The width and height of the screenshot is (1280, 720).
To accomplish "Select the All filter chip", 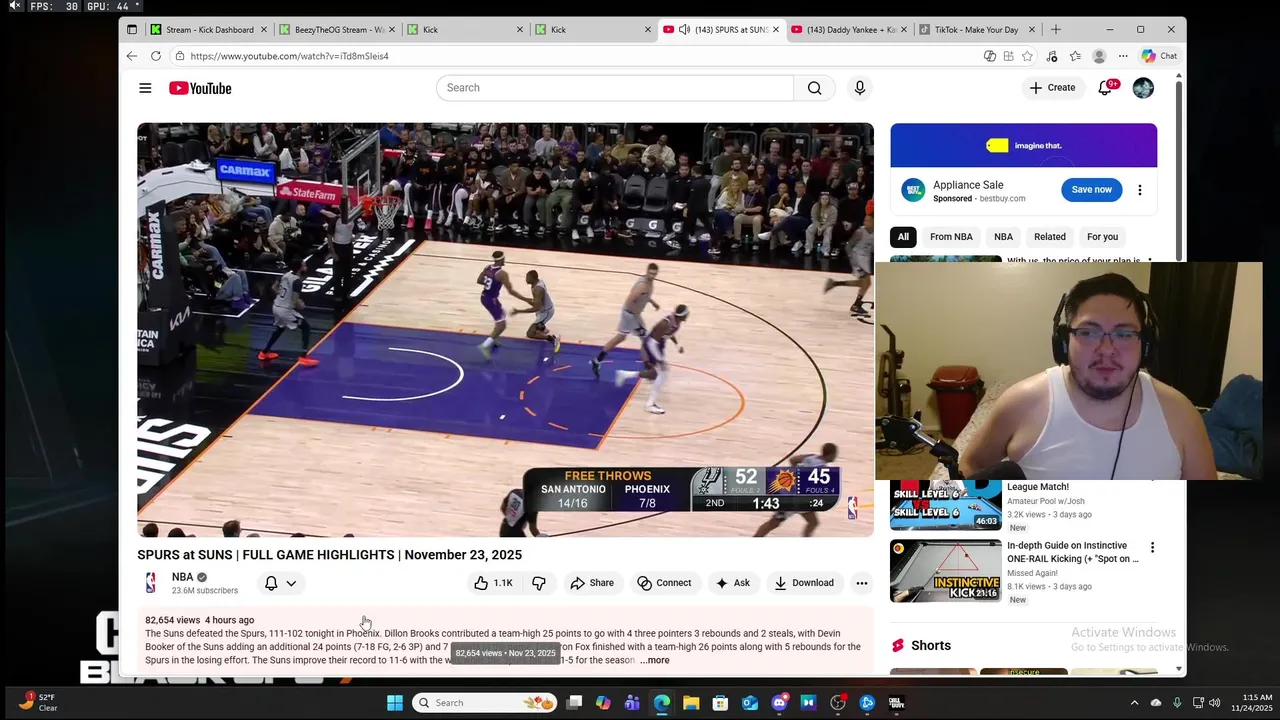I will 903,237.
